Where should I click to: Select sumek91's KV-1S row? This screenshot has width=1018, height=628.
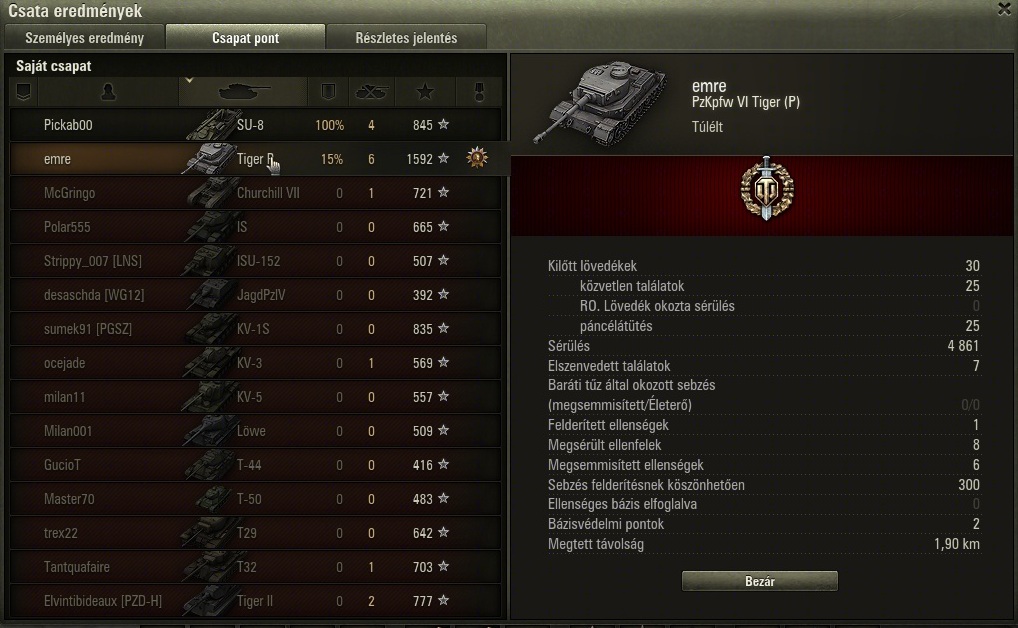(x=255, y=329)
